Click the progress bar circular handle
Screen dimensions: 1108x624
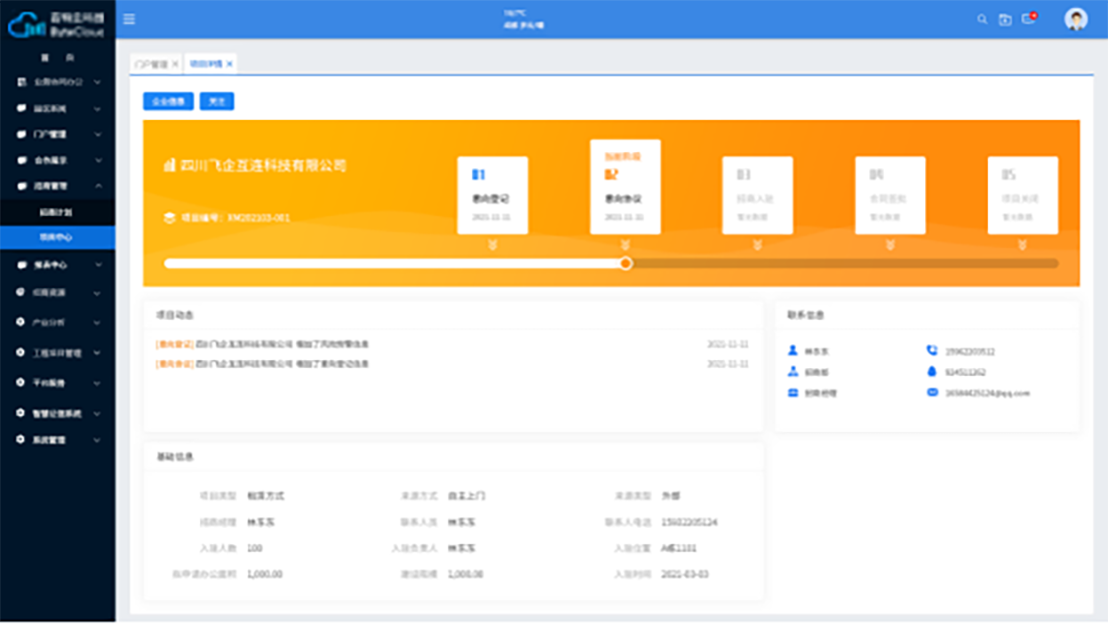pyautogui.click(x=625, y=264)
